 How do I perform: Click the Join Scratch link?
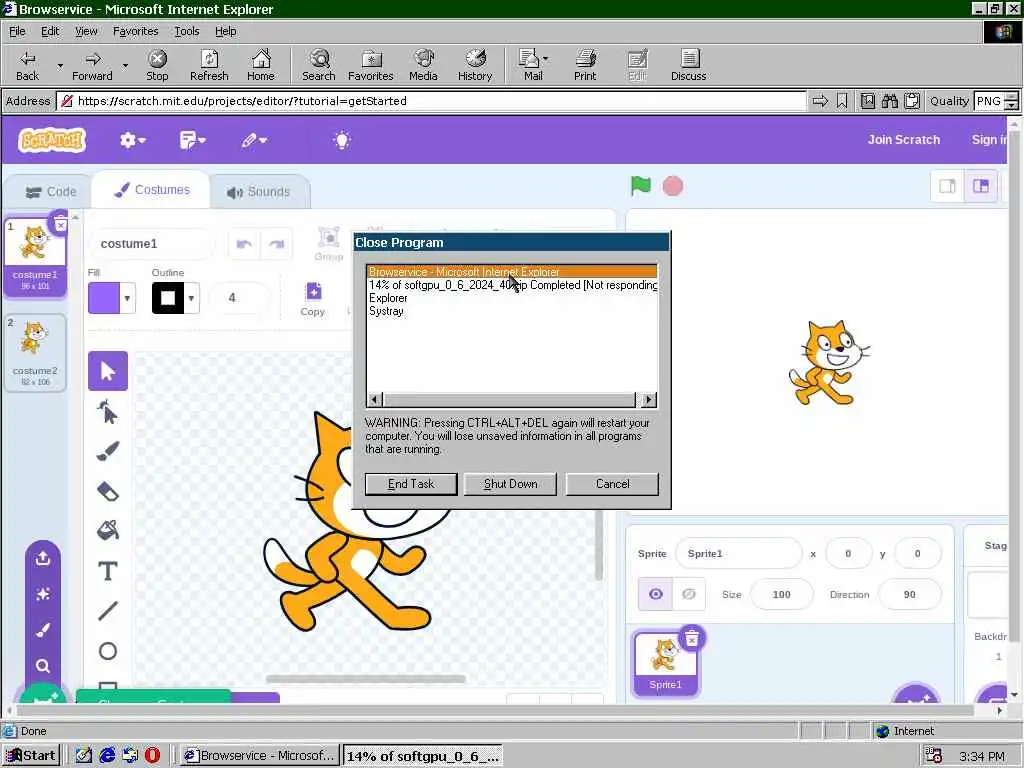tap(903, 140)
